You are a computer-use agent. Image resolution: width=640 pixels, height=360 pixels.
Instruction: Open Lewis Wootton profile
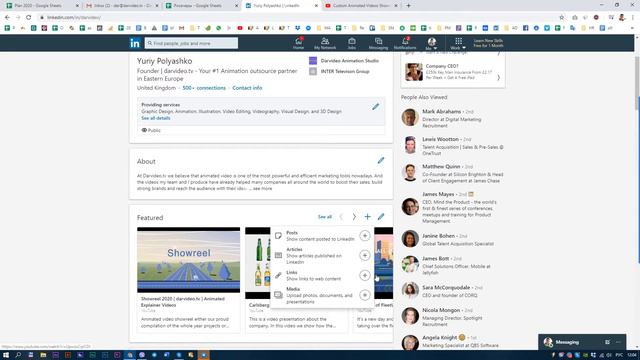[x=440, y=139]
